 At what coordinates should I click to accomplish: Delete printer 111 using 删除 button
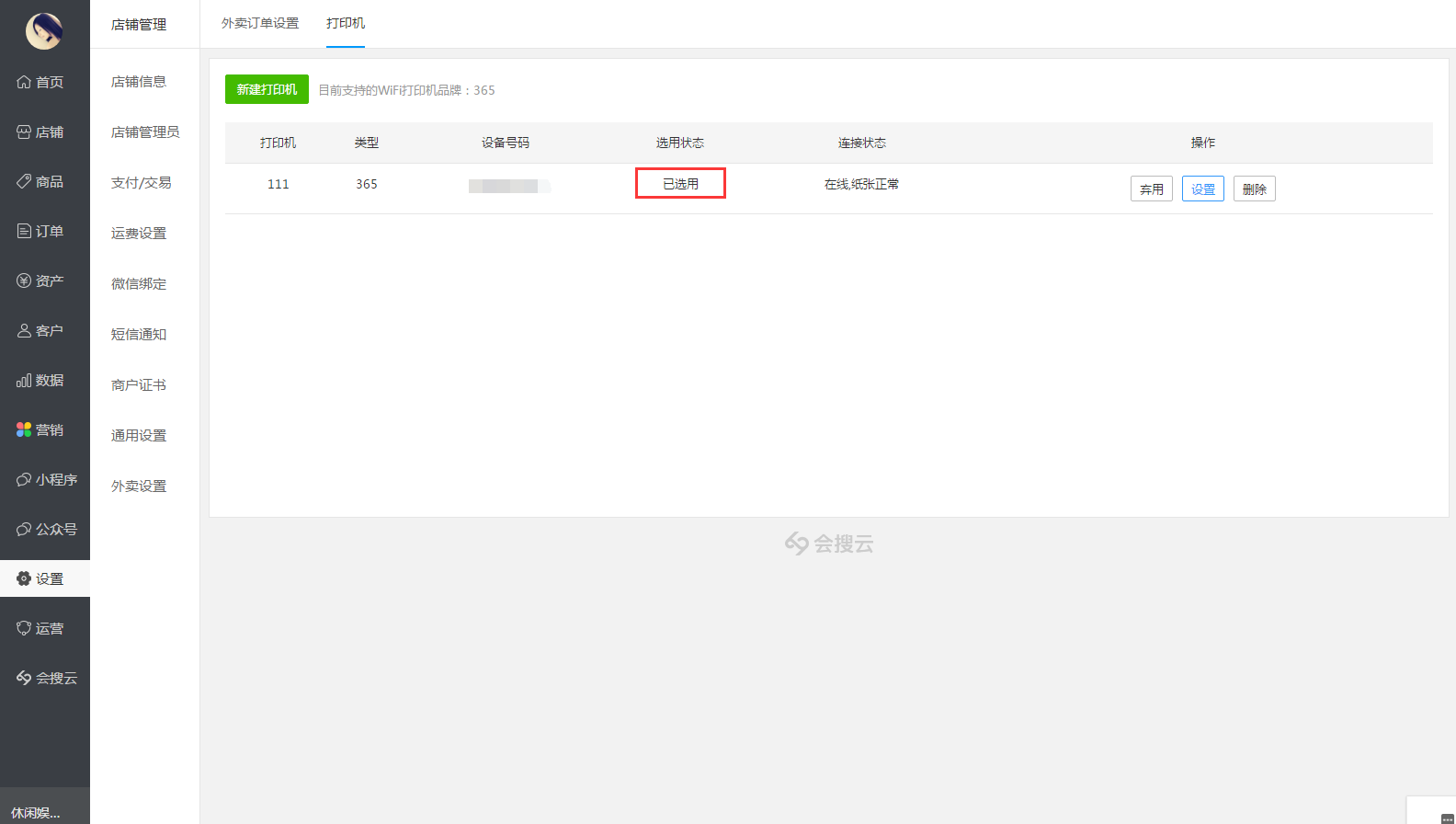coord(1254,189)
